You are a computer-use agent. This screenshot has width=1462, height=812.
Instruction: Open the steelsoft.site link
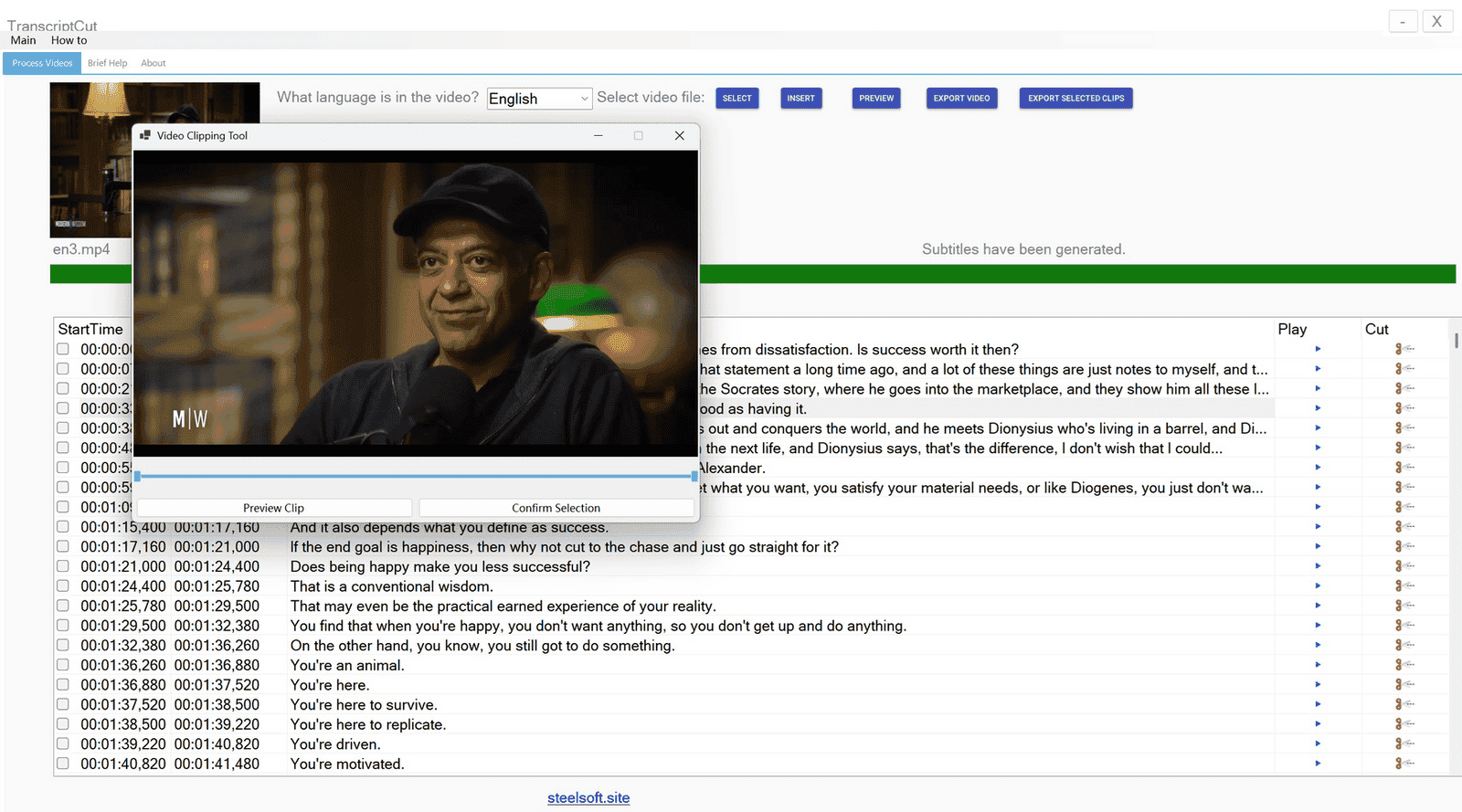coord(588,797)
